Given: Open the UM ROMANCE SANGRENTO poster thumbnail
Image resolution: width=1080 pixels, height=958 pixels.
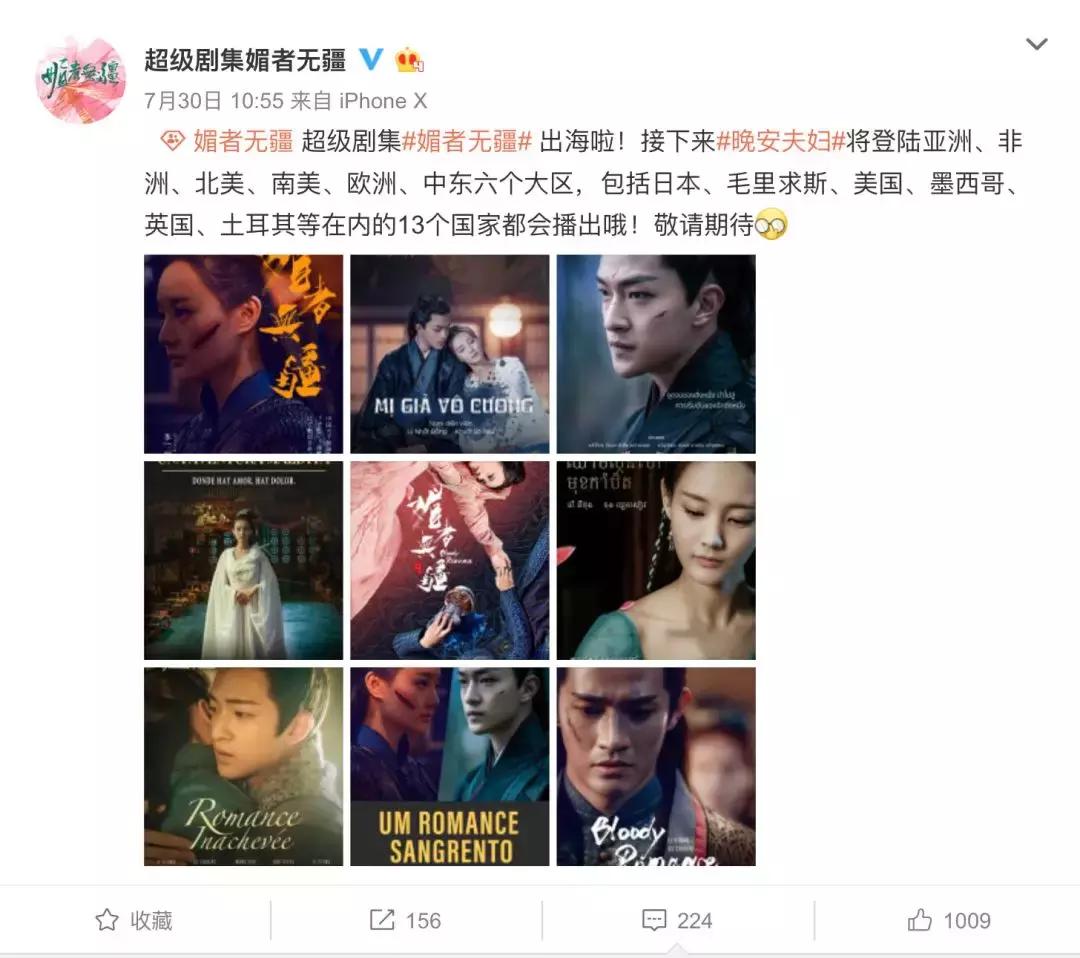Looking at the screenshot, I should [450, 767].
